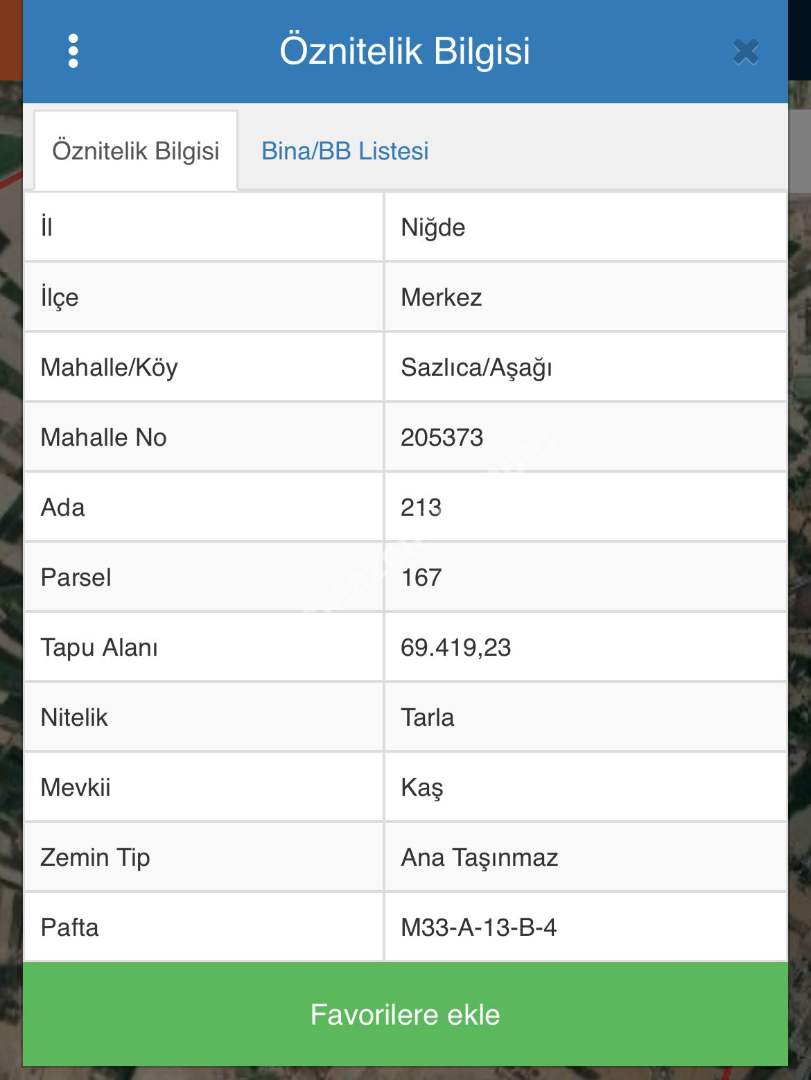Click the Mahalle/Köy row label

click(109, 368)
